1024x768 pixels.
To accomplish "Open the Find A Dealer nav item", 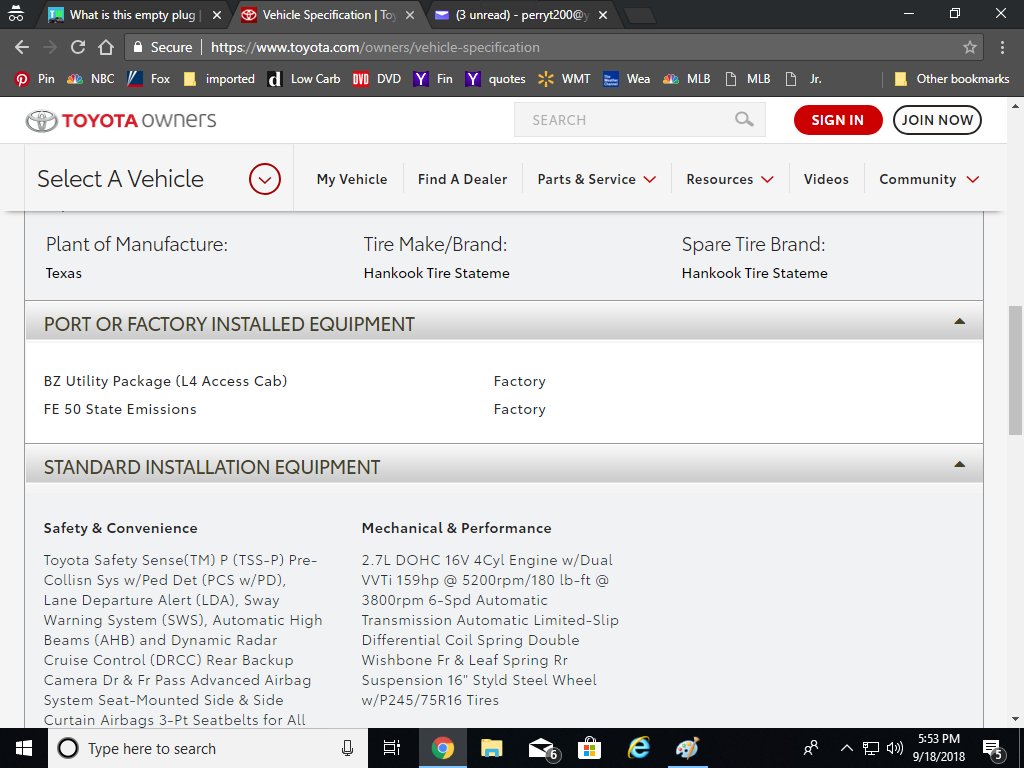I will click(462, 179).
